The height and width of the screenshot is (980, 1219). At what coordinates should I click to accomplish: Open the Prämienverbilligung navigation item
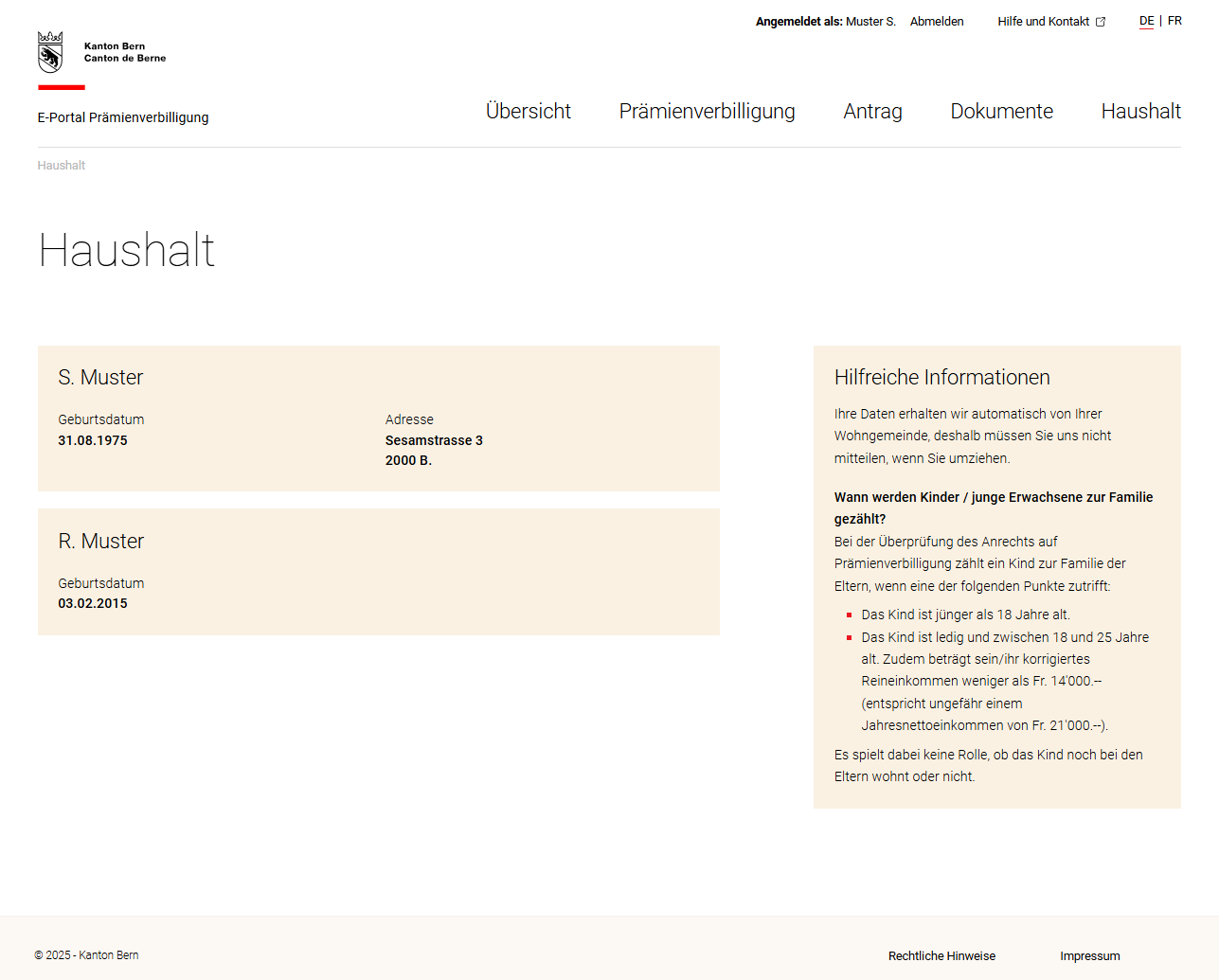(x=707, y=111)
